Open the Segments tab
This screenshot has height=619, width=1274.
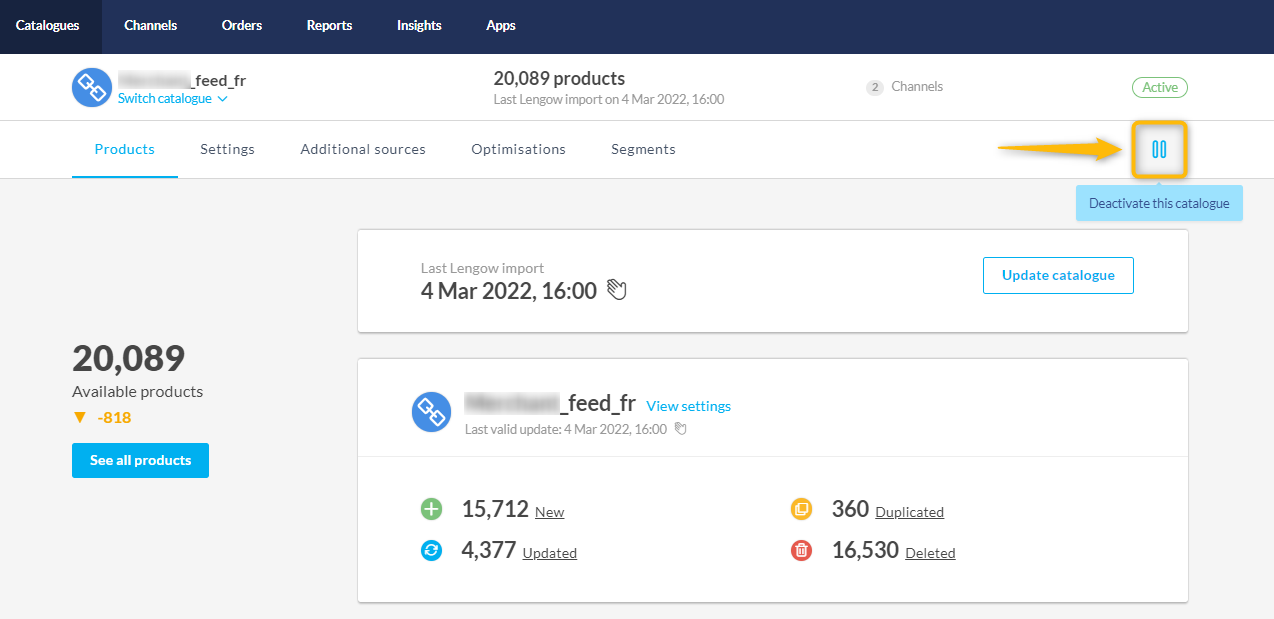click(x=643, y=150)
